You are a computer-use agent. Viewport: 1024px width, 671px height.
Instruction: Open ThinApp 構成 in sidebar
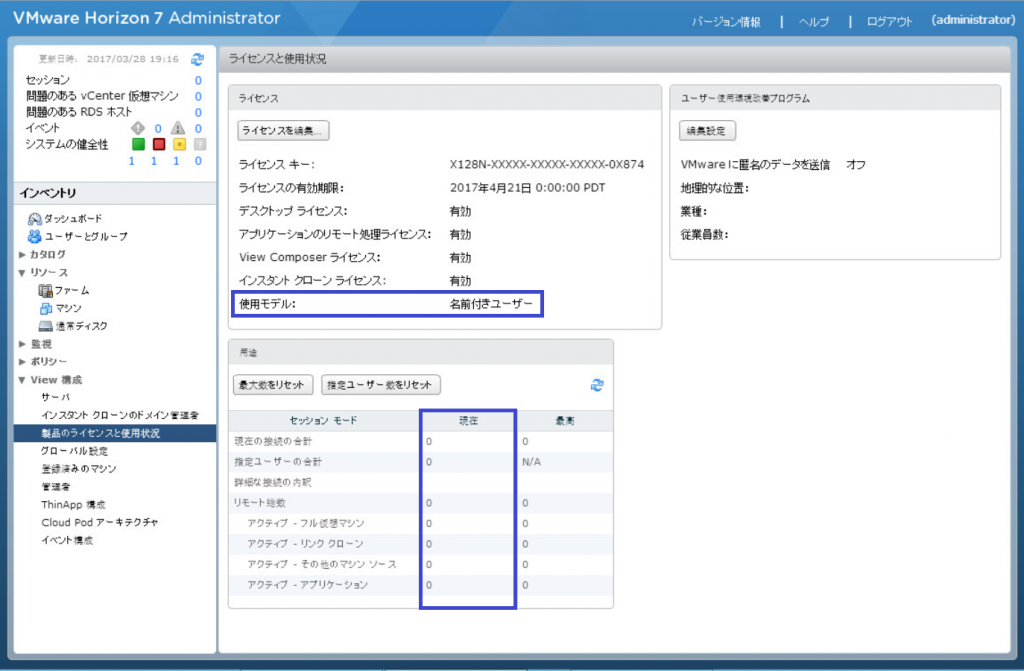[73, 504]
